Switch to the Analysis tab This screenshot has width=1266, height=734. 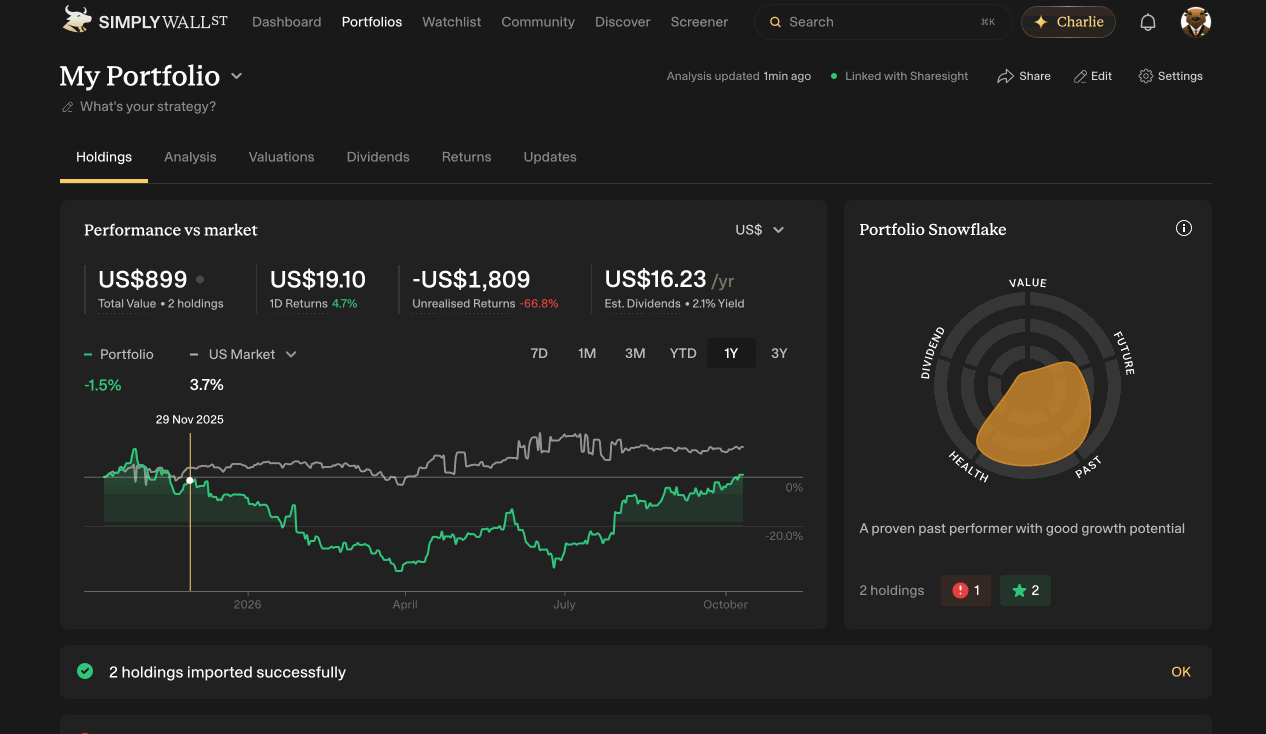tap(190, 157)
